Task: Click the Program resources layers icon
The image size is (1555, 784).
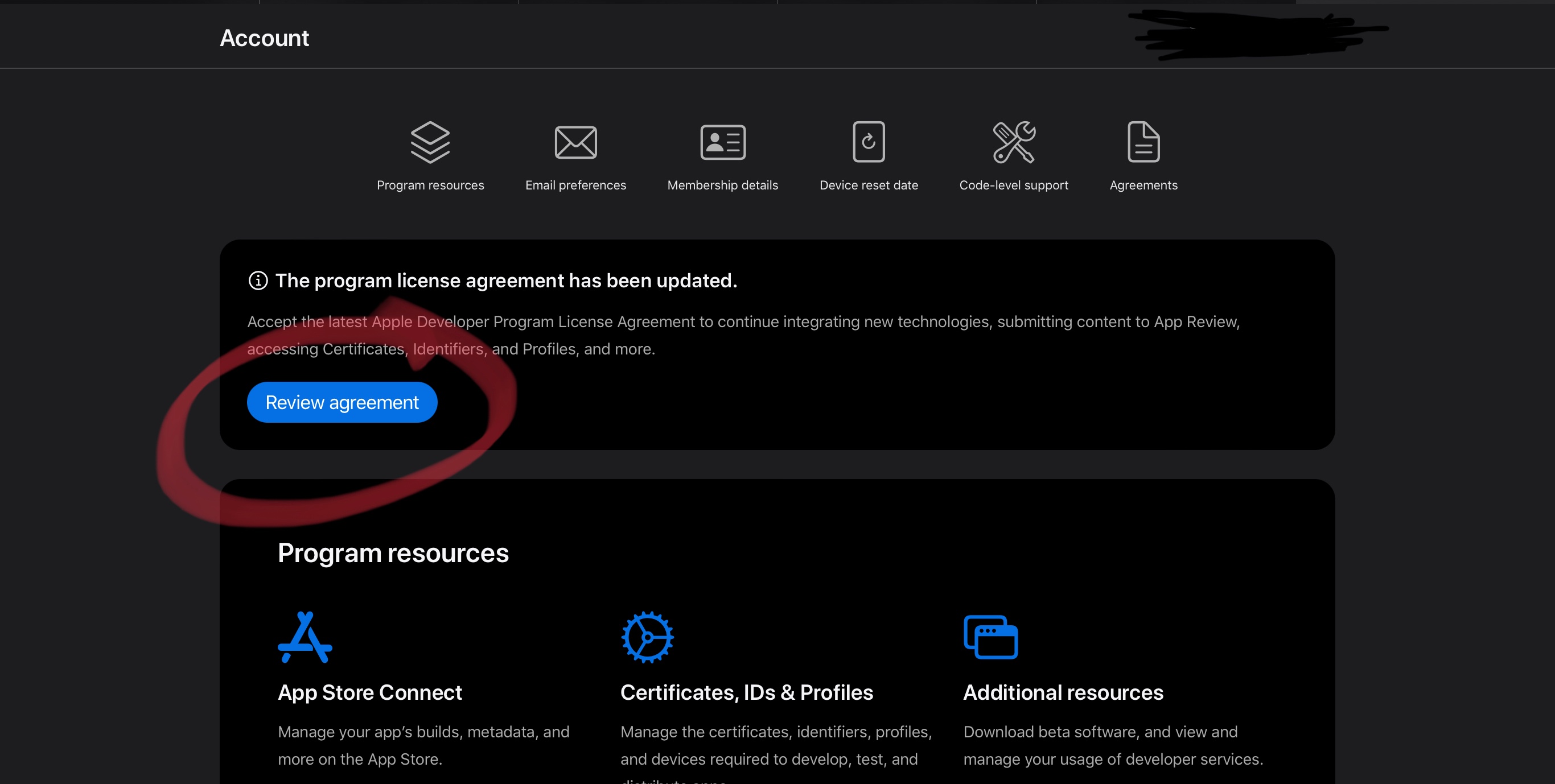Action: tap(430, 142)
